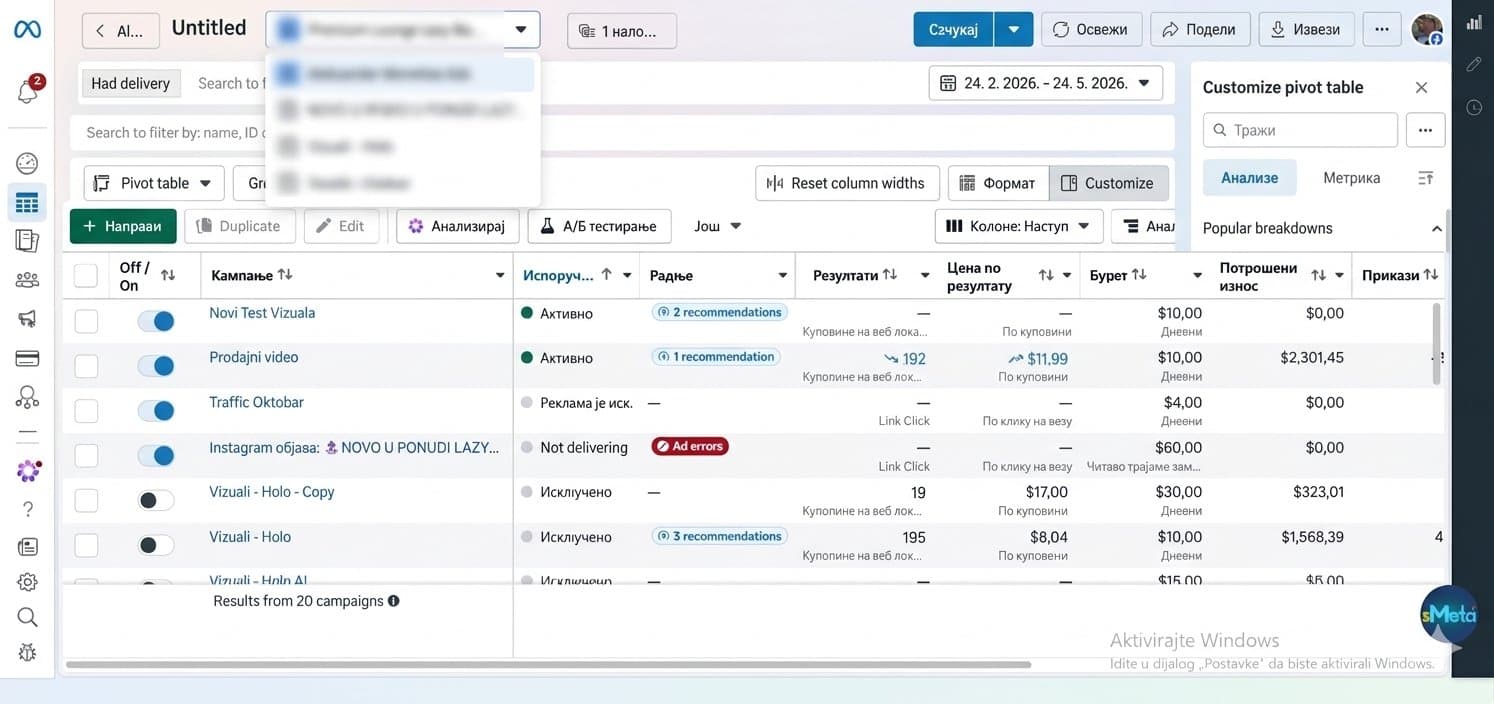
Task: Open the purple flower AI icon
Action: (x=28, y=470)
